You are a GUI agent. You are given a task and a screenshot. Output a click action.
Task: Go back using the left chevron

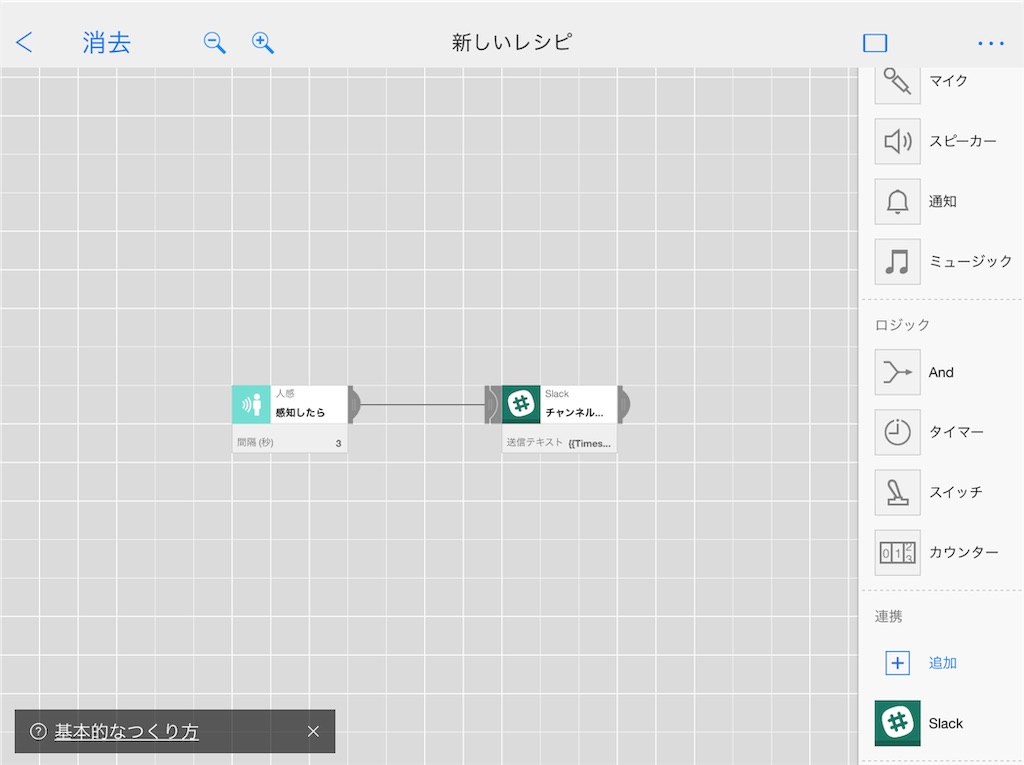coord(23,43)
